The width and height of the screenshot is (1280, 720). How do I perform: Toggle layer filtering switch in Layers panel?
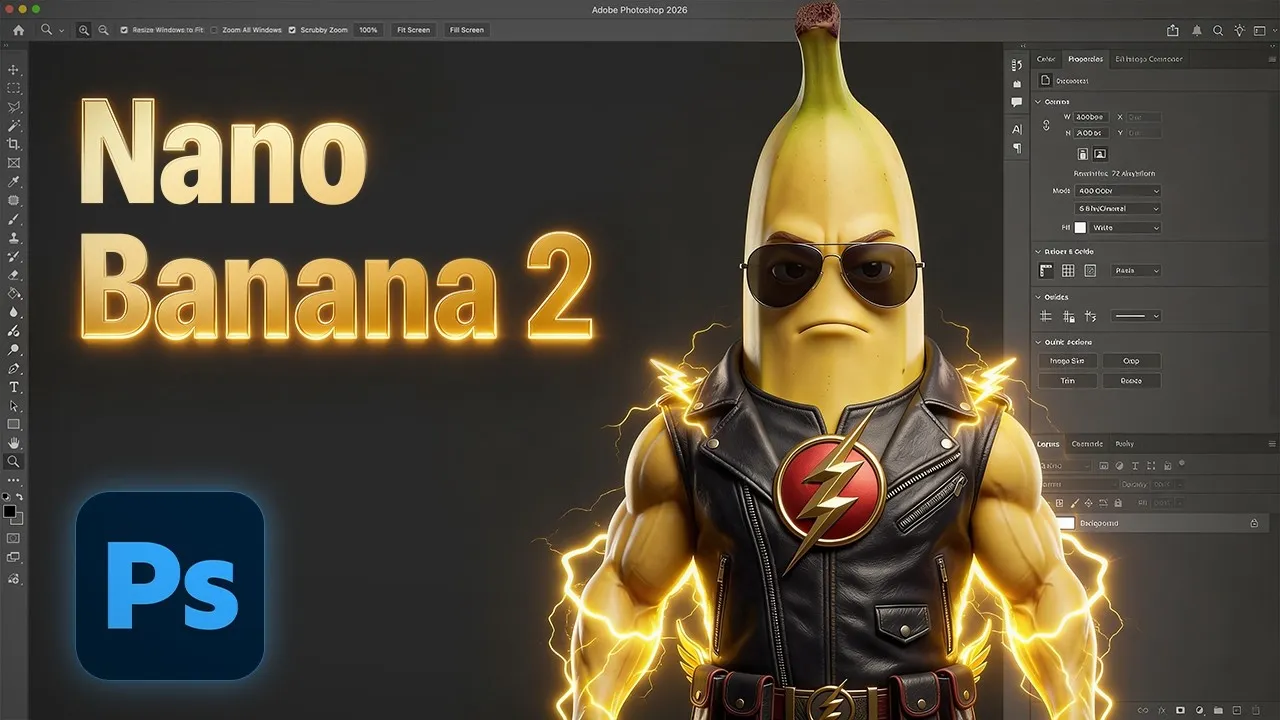click(1181, 464)
